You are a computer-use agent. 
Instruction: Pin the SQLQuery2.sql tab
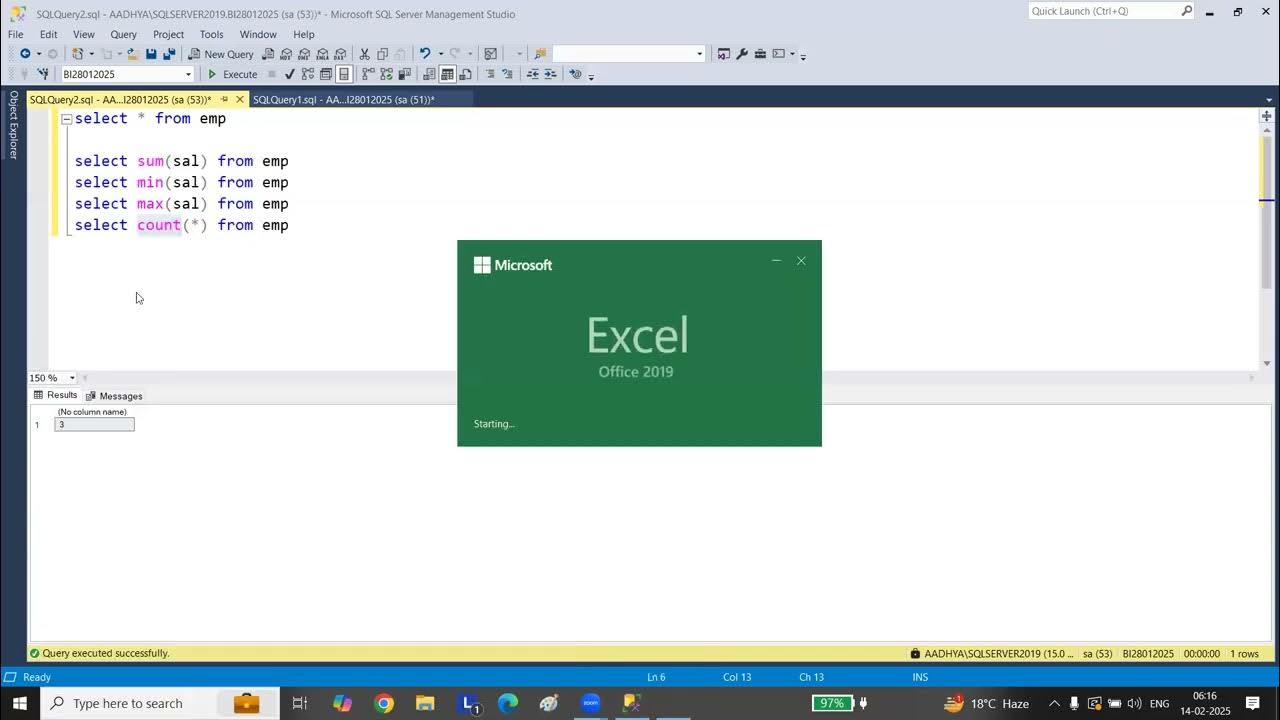pos(224,99)
